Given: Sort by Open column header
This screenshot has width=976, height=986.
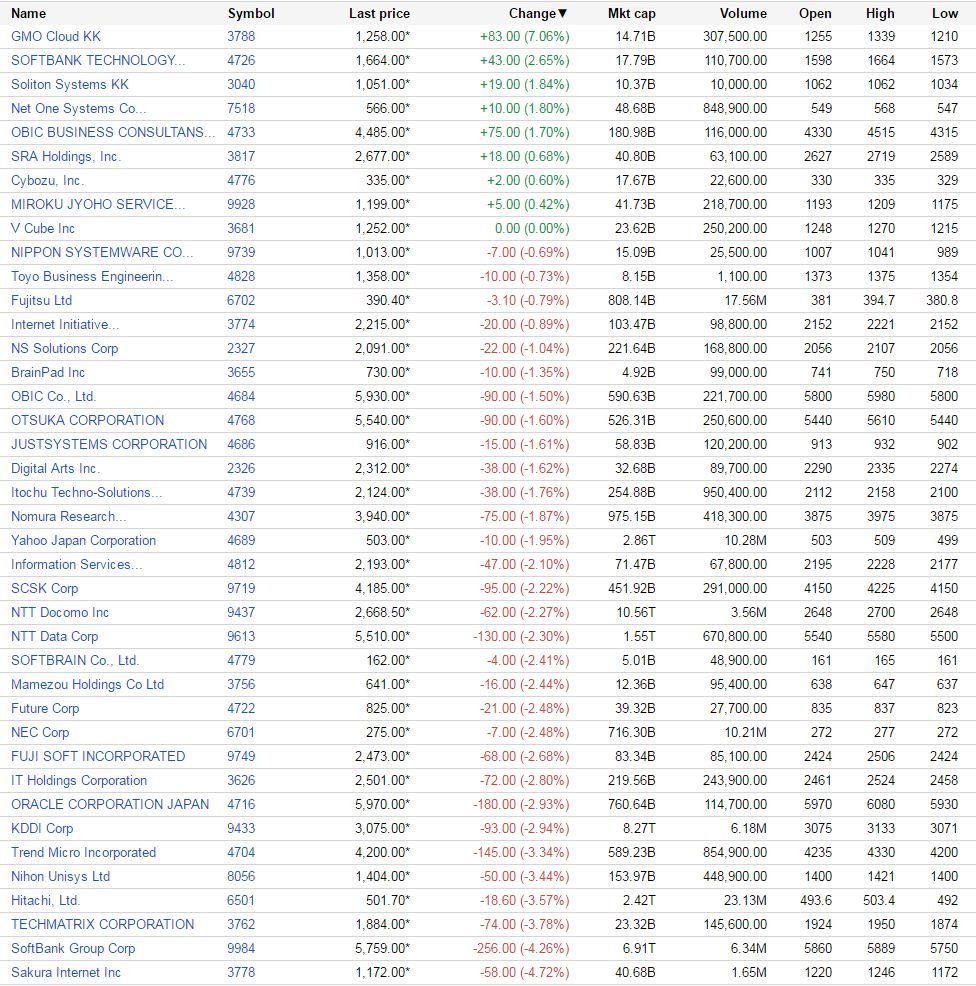Looking at the screenshot, I should (x=815, y=13).
